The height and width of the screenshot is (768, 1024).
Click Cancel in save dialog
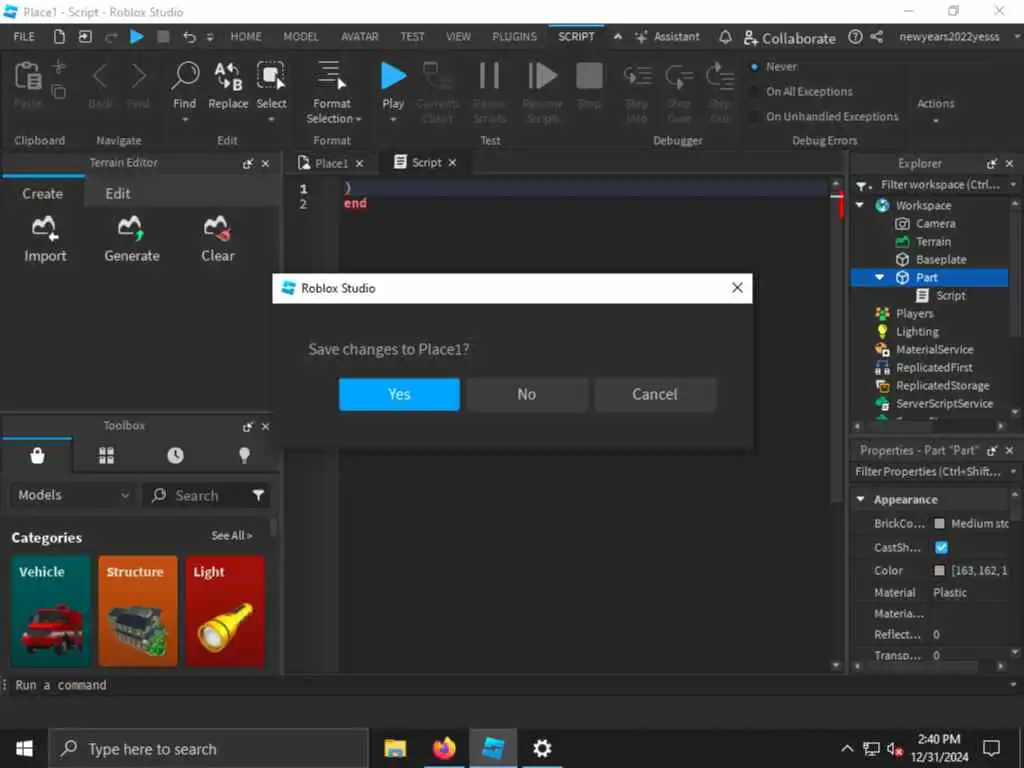pyautogui.click(x=654, y=394)
